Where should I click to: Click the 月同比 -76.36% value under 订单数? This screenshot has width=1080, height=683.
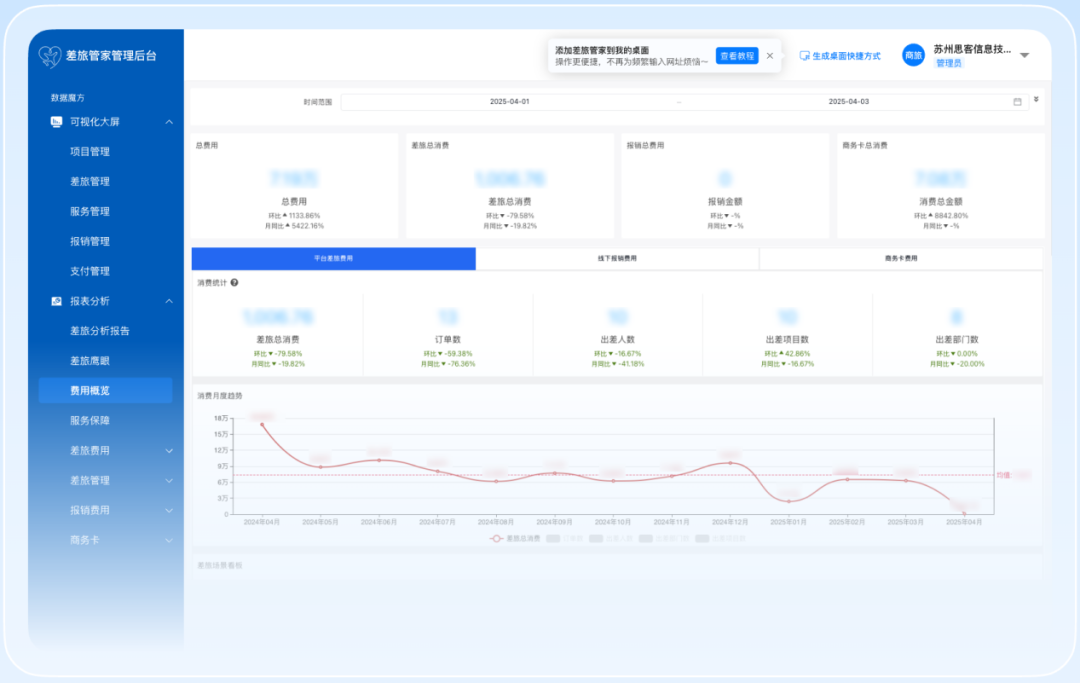(x=448, y=364)
